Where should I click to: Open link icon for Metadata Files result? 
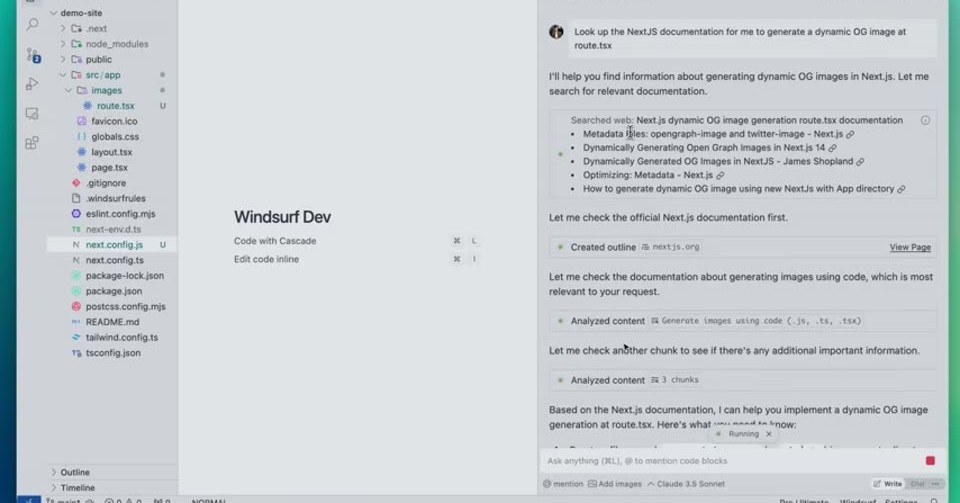click(850, 134)
